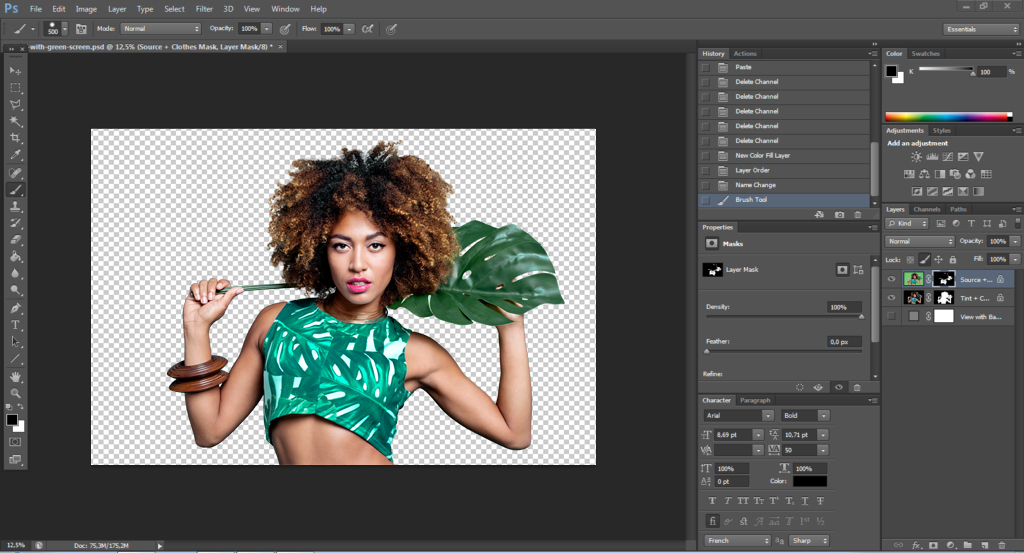Screen dimensions: 1024x553
Task: Create new snapshot camera icon in History
Action: [x=839, y=215]
